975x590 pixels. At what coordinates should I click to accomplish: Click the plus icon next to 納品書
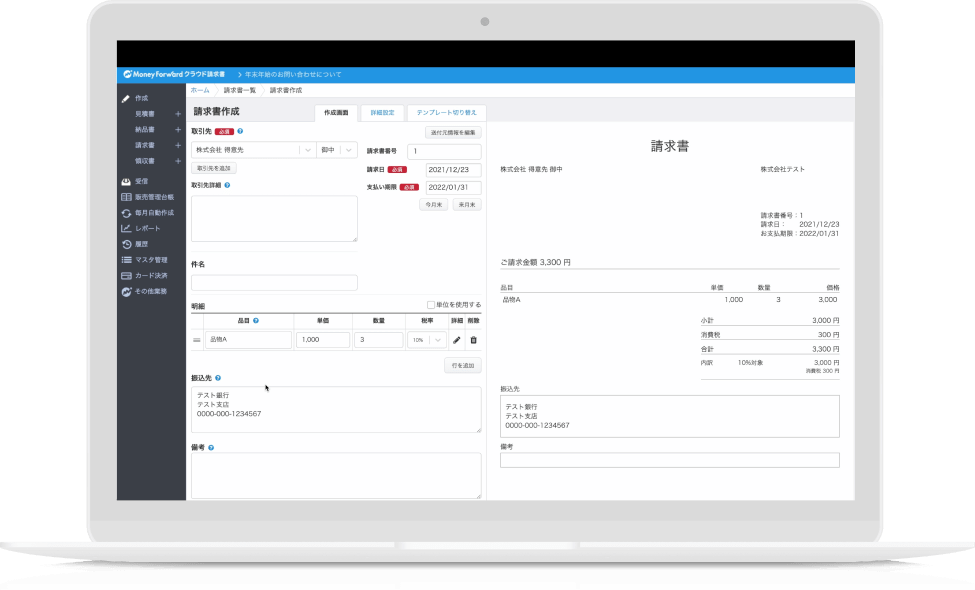click(178, 129)
